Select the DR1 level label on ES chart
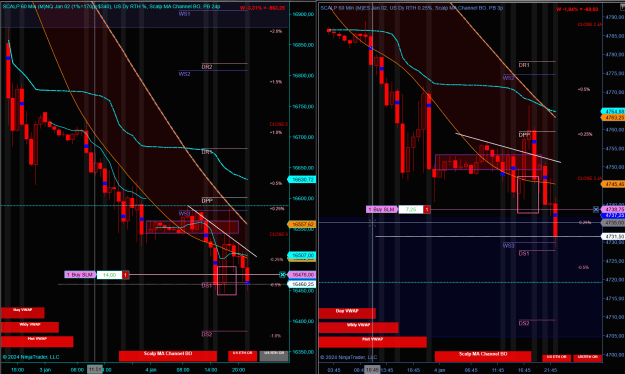Screen dimensions: 625x374 pyautogui.click(x=524, y=65)
